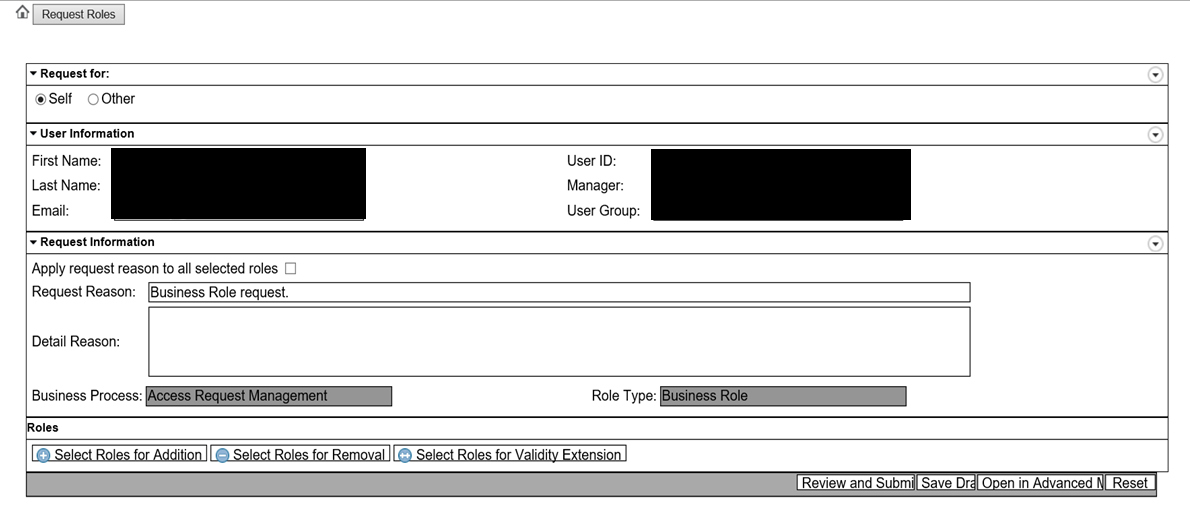Viewport: 1190px width, 522px height.
Task: Click the round arrow on the Request for header
Action: (x=1155, y=74)
